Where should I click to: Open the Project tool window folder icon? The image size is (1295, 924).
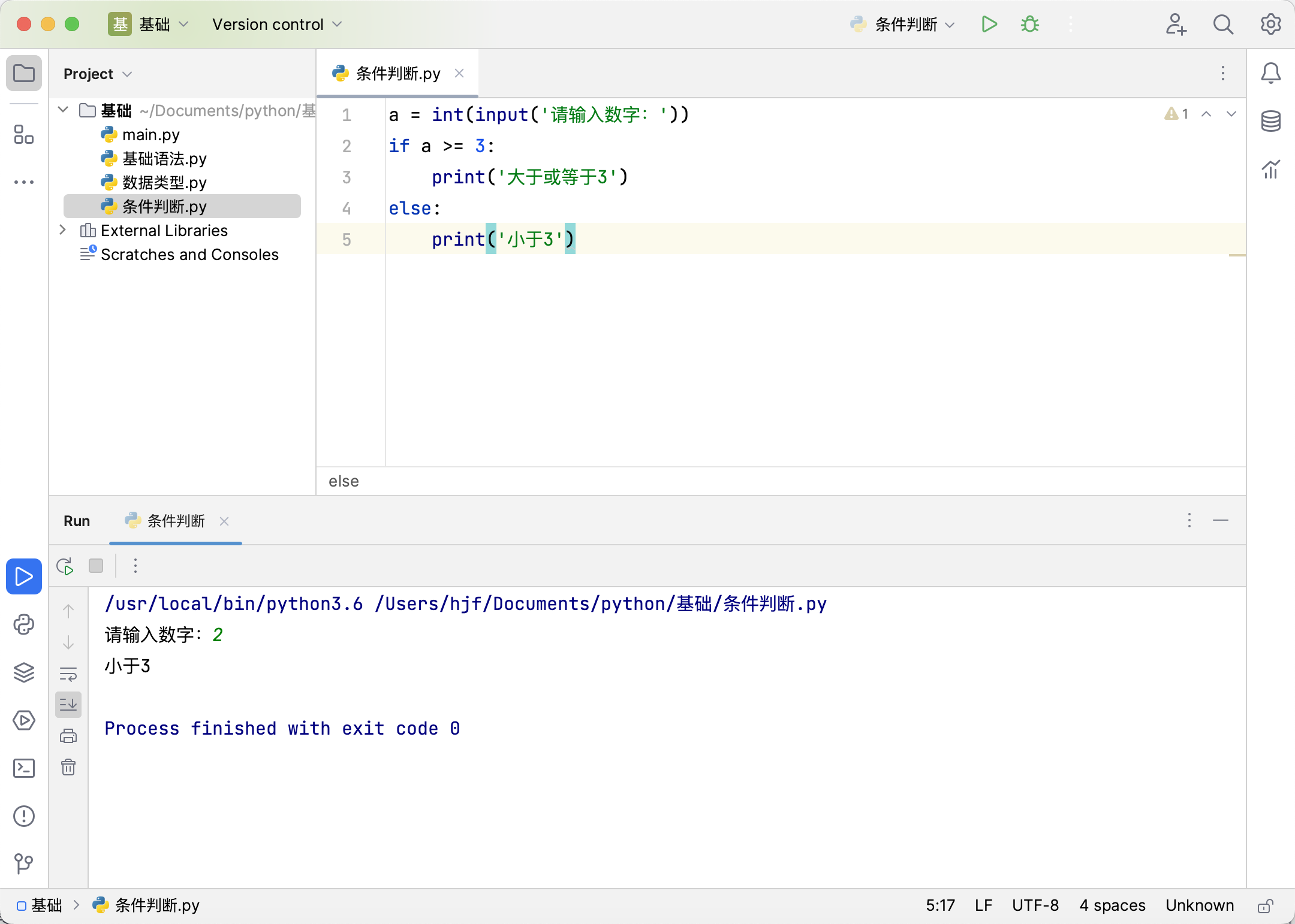(24, 74)
